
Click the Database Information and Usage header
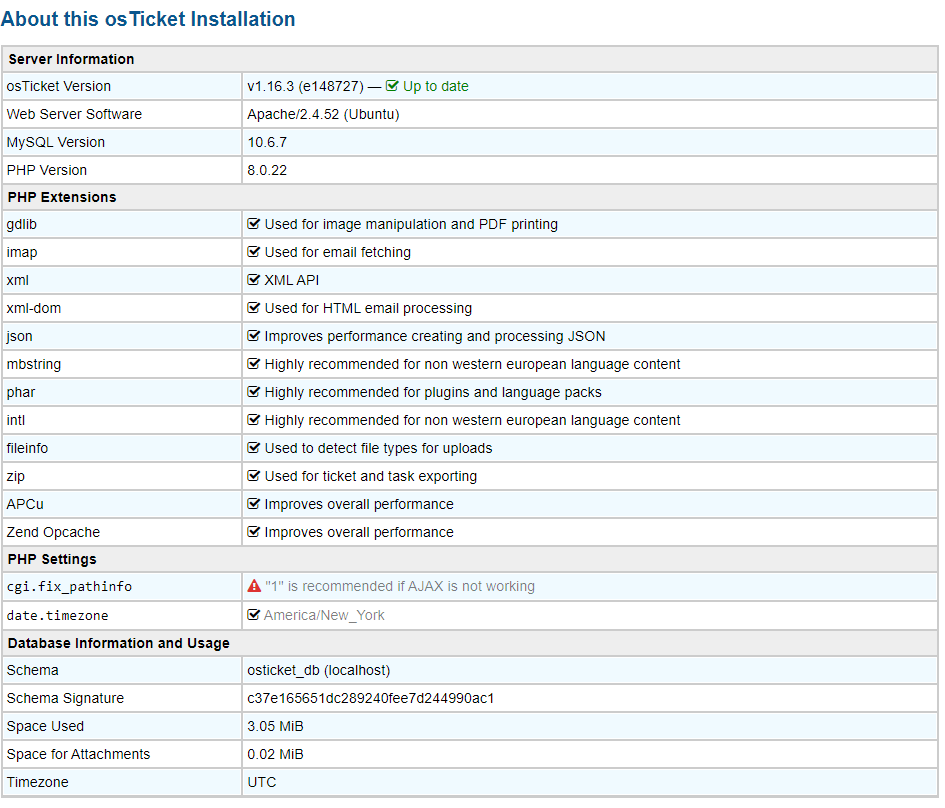coord(118,643)
